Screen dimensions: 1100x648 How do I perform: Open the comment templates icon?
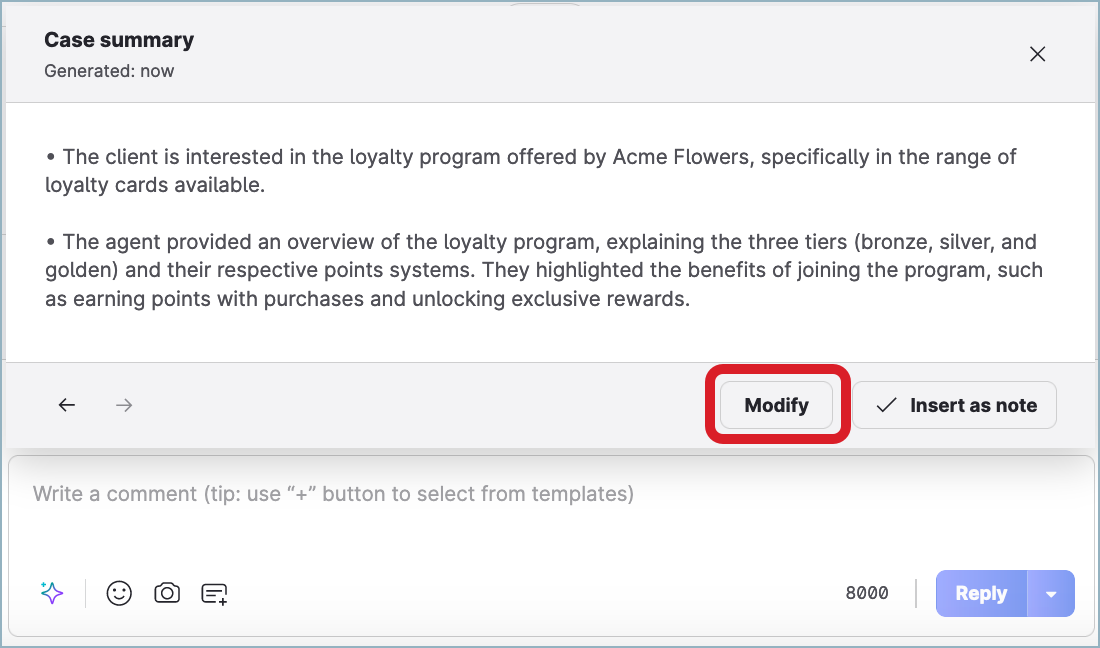(x=214, y=593)
